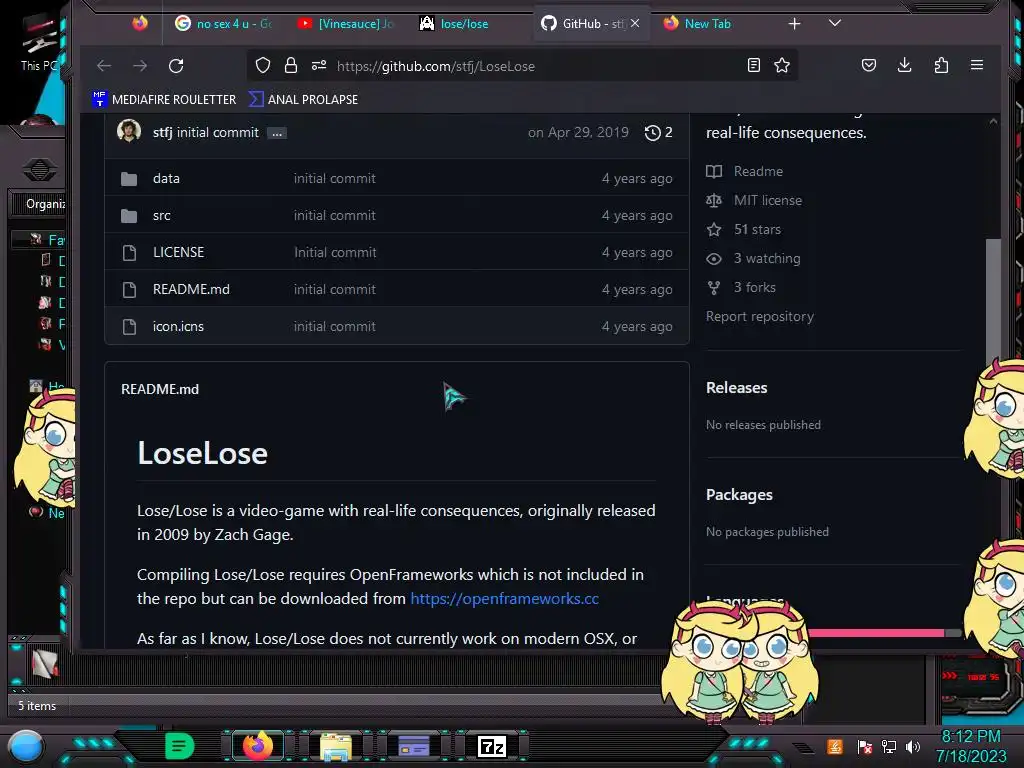Reload the GitHub page
1024x768 pixels.
click(x=176, y=66)
